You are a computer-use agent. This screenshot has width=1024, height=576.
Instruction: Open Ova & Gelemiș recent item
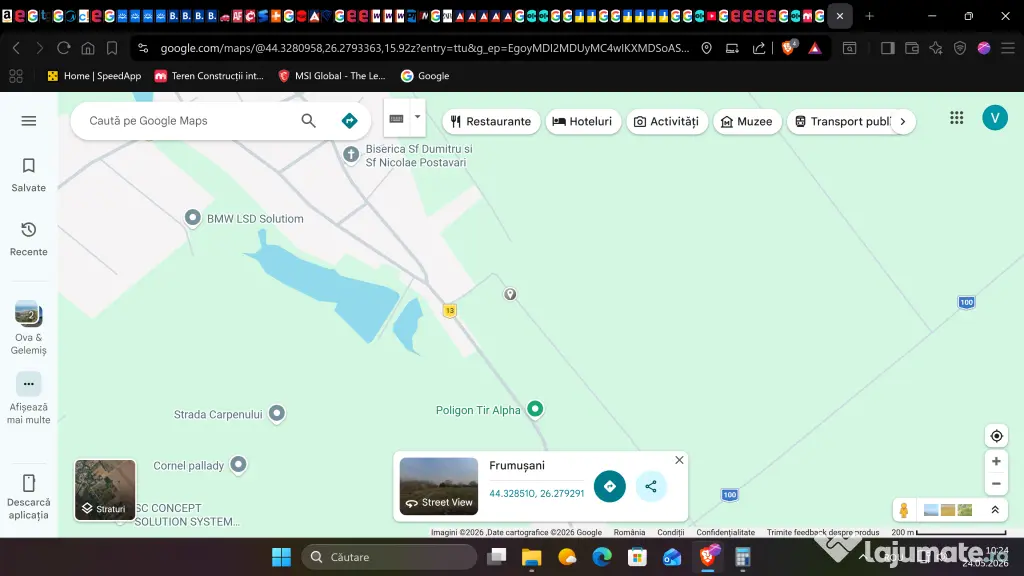pyautogui.click(x=29, y=328)
